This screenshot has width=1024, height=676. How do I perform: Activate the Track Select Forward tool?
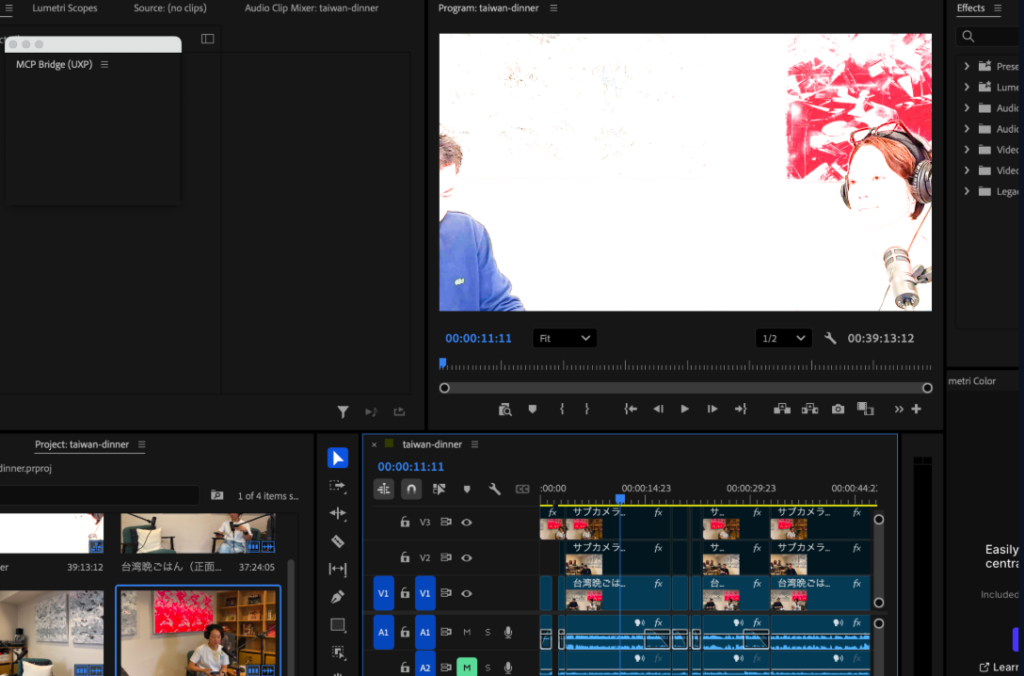pos(337,485)
